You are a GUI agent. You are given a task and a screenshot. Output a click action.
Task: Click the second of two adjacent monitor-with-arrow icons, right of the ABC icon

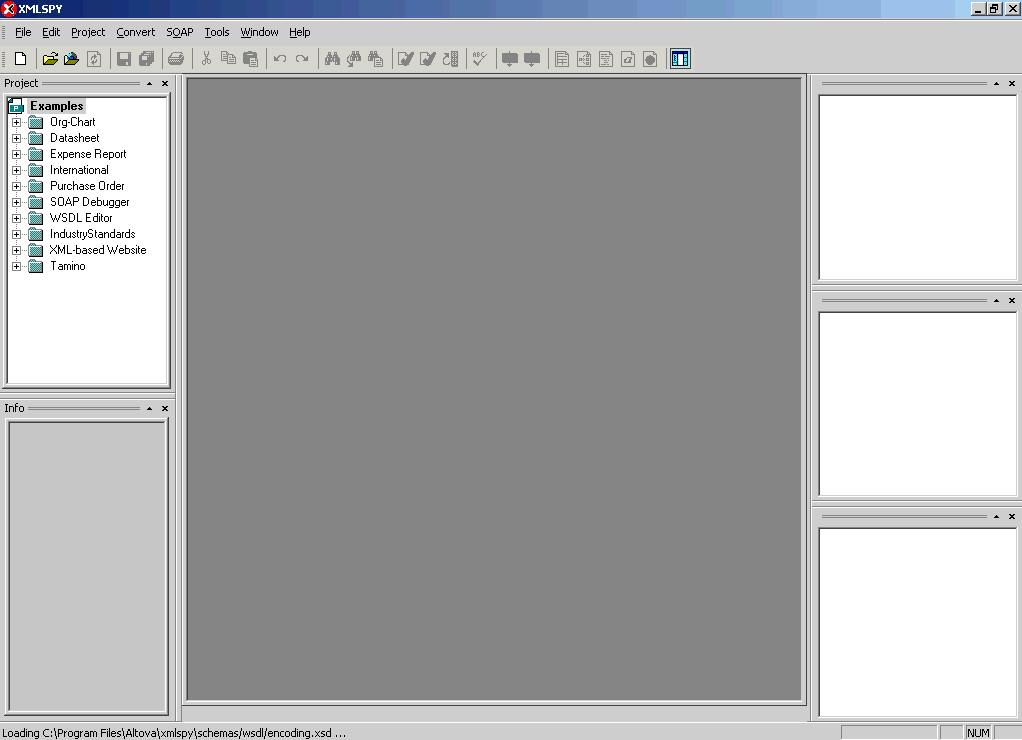[x=532, y=59]
